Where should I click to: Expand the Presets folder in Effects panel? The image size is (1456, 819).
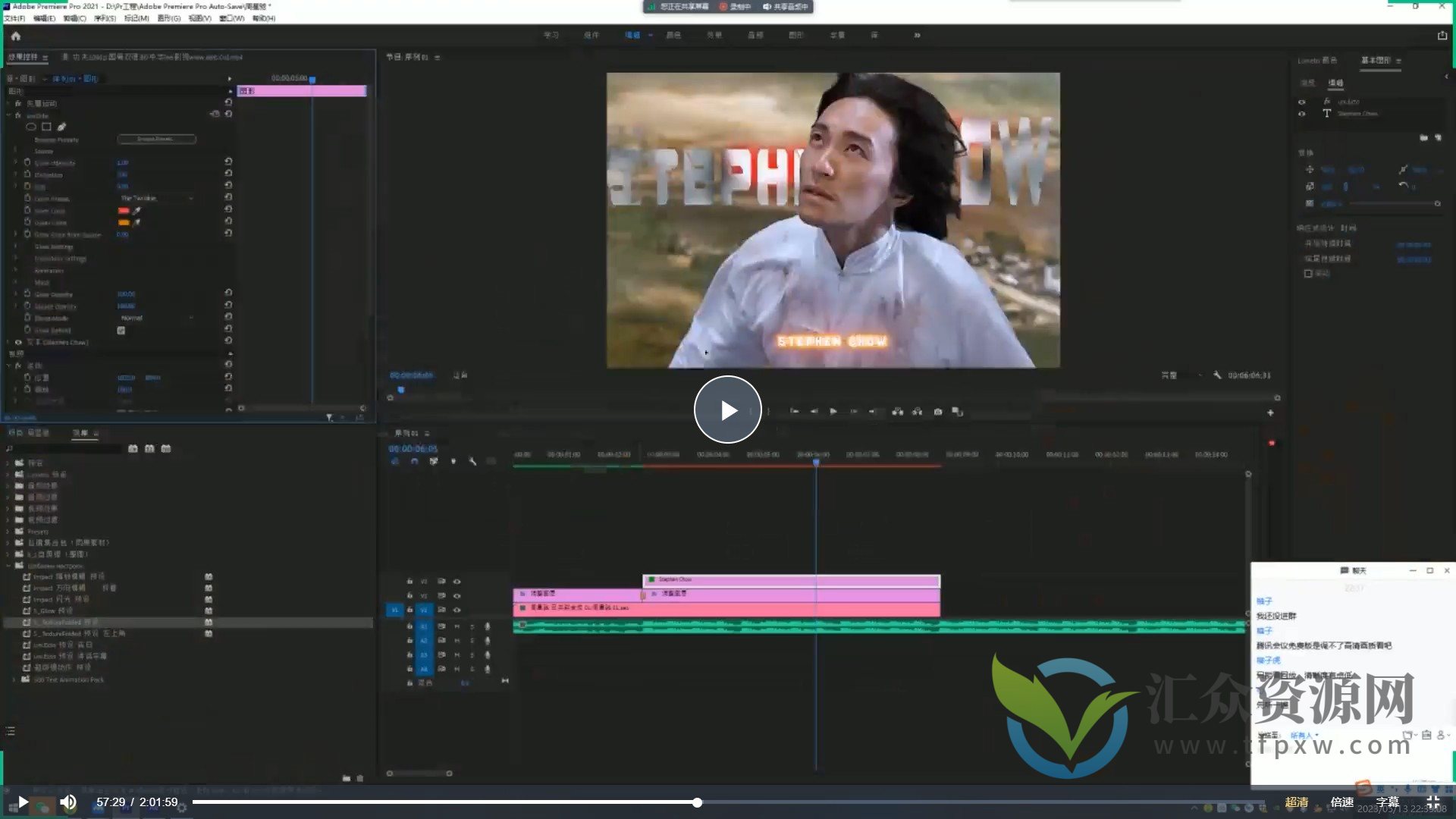9,532
